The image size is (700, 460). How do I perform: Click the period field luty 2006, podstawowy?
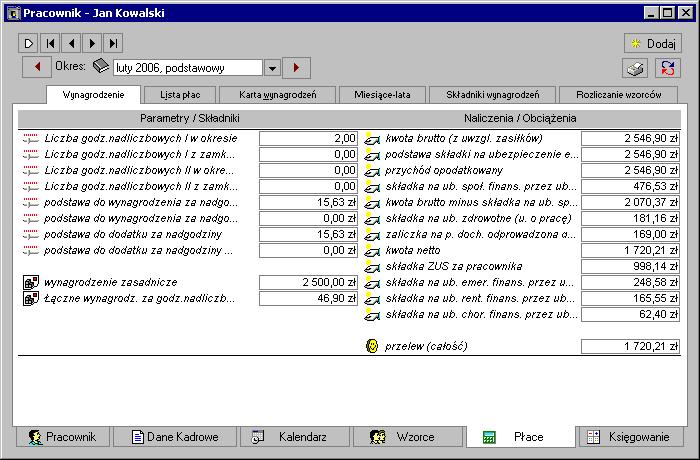[188, 68]
